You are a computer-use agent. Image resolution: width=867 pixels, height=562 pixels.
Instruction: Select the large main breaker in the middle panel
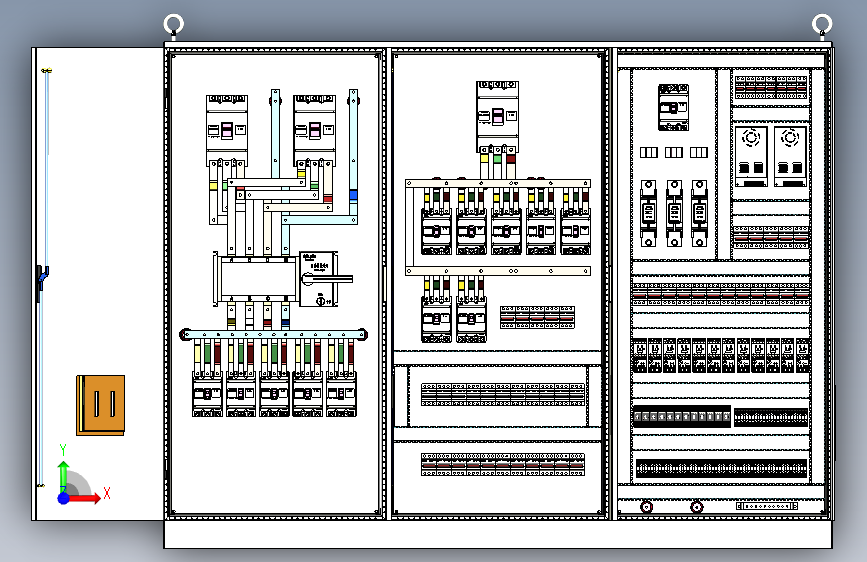pos(497,117)
